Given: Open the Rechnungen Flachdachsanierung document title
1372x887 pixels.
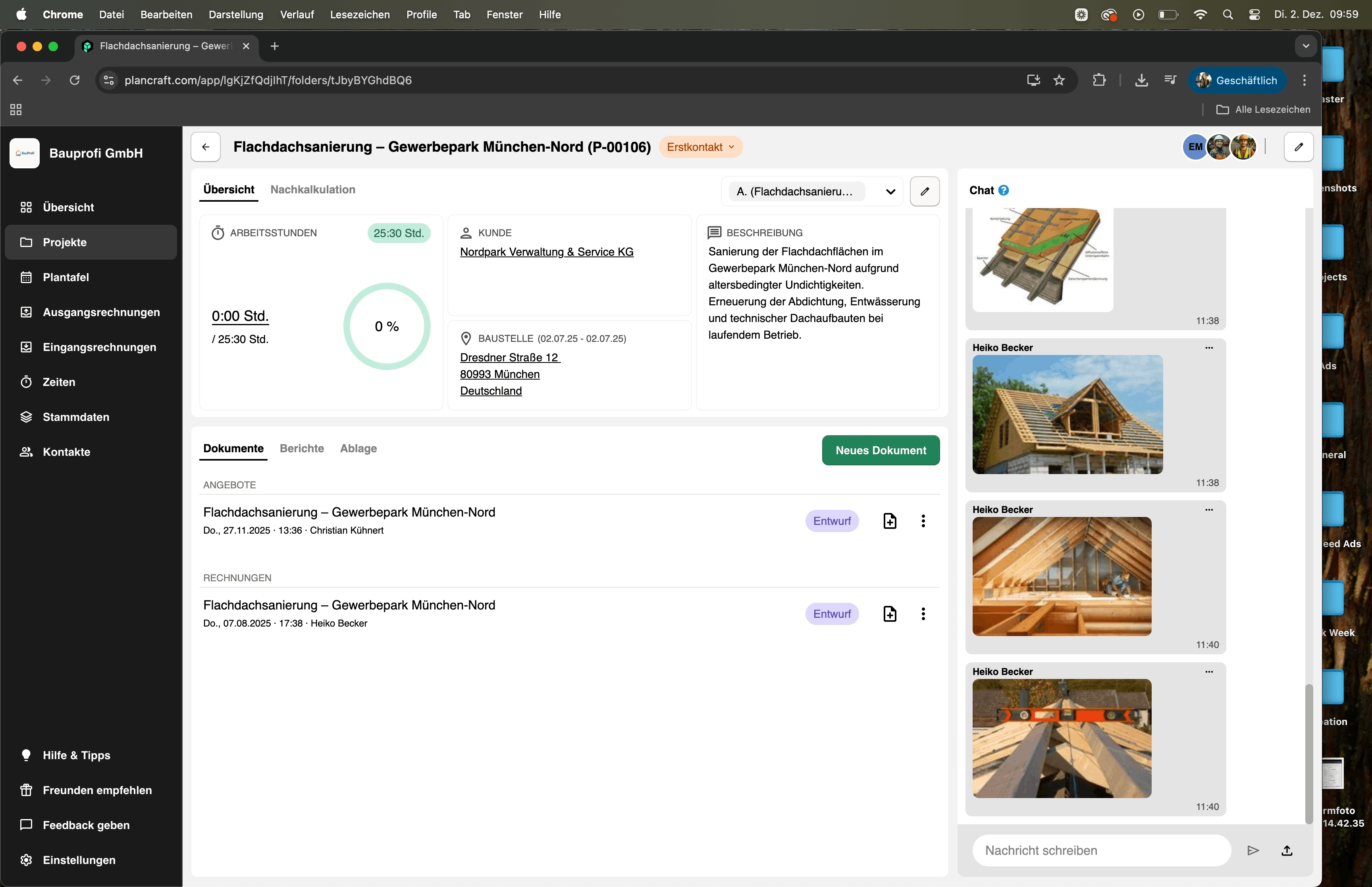Looking at the screenshot, I should pos(349,605).
